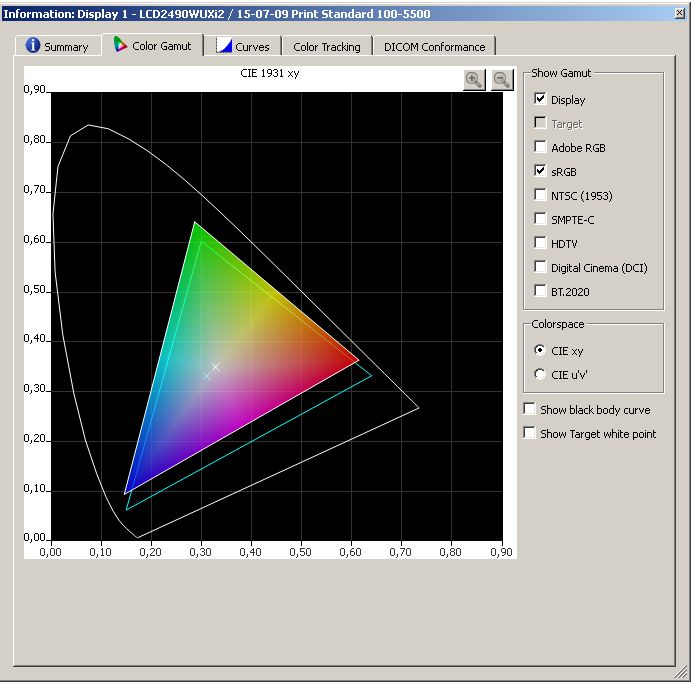
Task: Select the CIE u'v' colorspace radio button
Action: click(x=541, y=375)
